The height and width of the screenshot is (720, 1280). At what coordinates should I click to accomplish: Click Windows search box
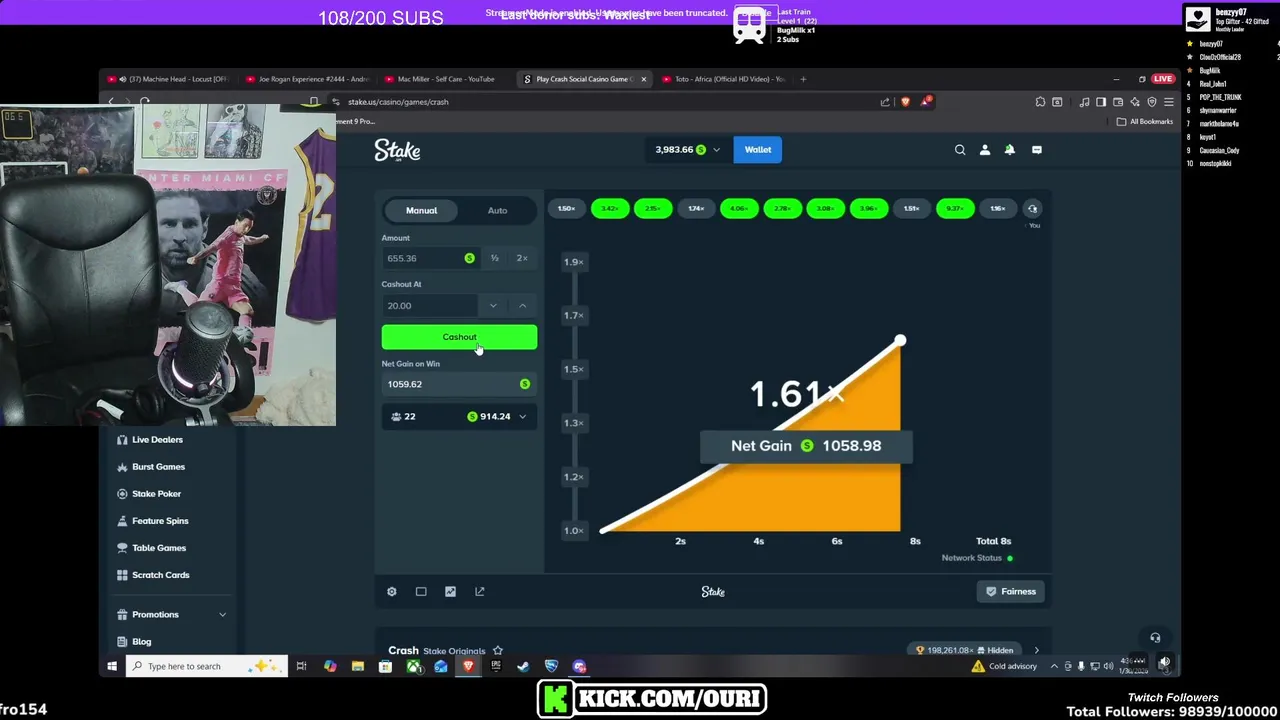[206, 666]
